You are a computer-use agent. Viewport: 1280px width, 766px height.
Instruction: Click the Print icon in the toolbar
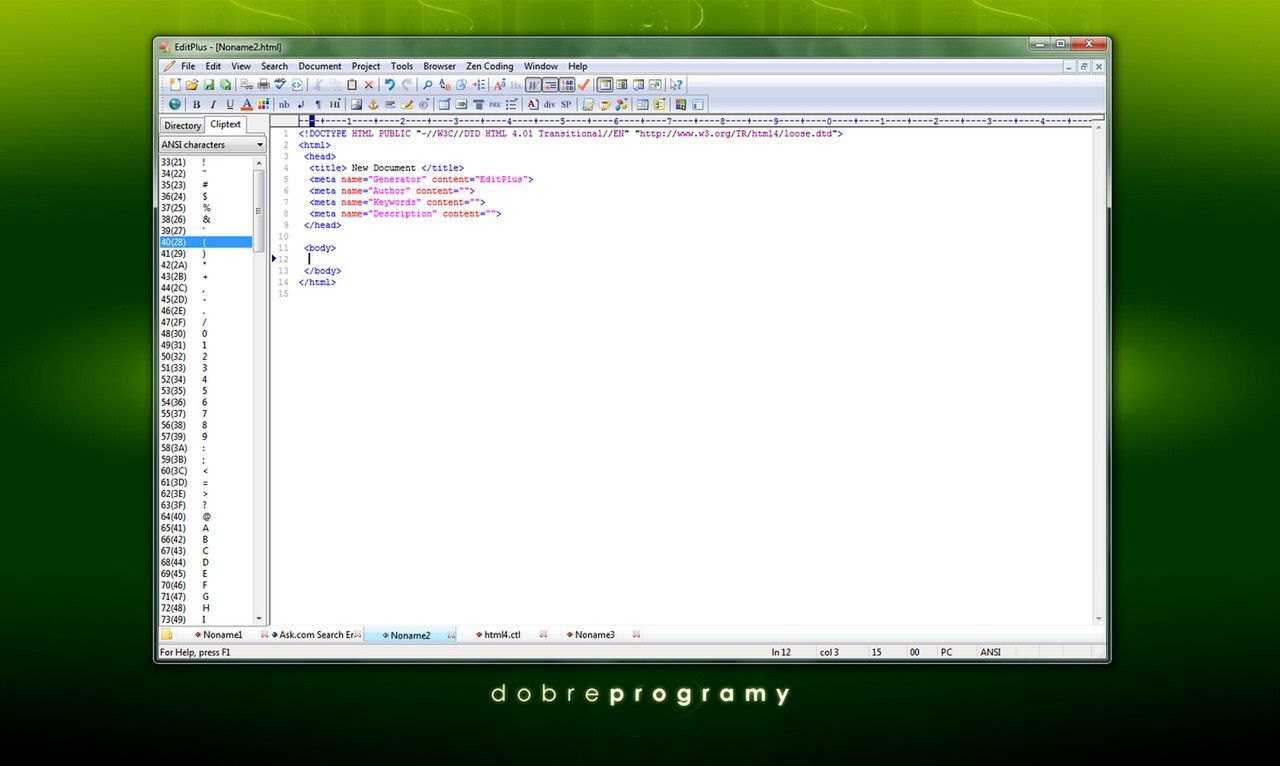click(x=263, y=85)
